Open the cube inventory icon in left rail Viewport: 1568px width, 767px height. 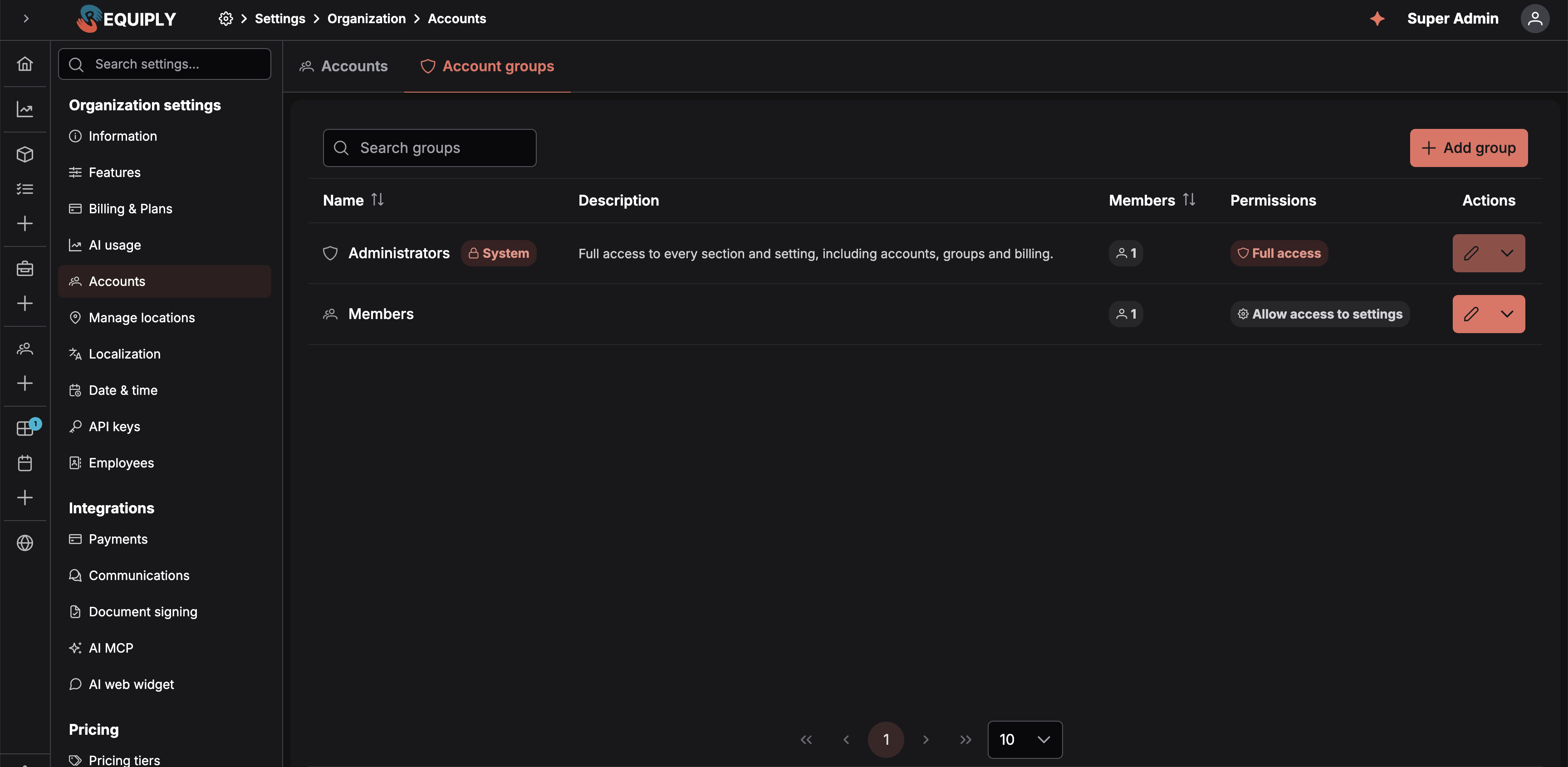pos(25,155)
